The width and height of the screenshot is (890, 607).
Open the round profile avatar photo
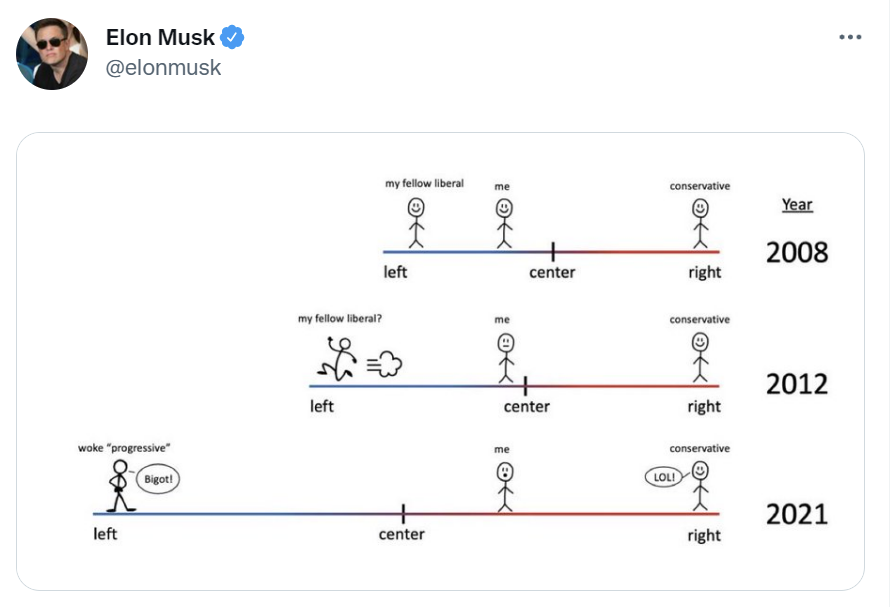point(52,53)
